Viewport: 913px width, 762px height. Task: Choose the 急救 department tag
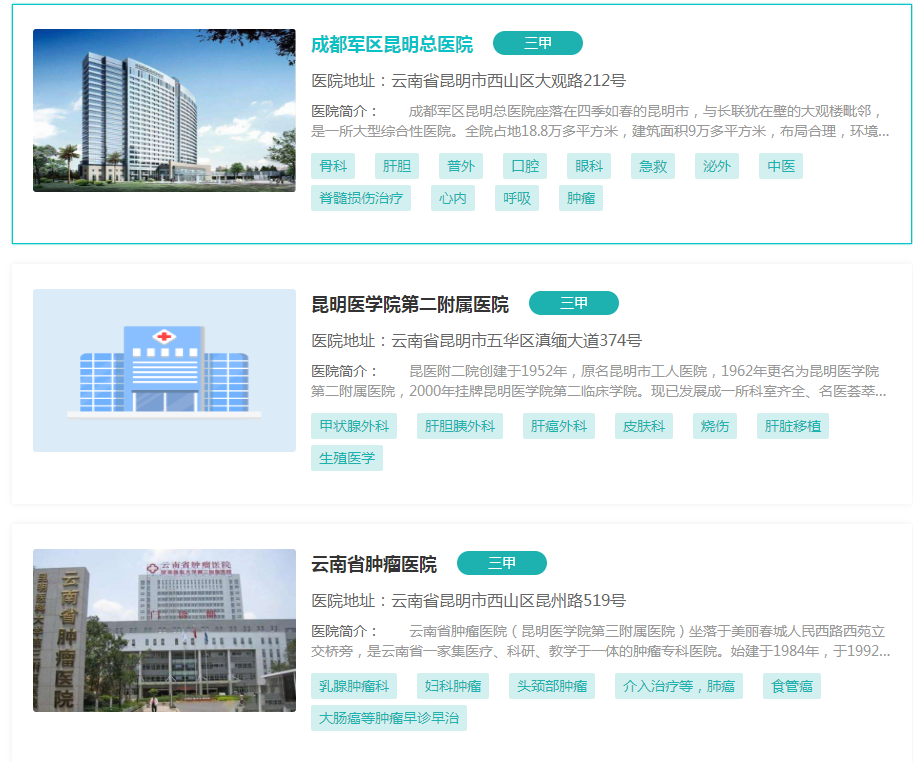click(x=653, y=166)
